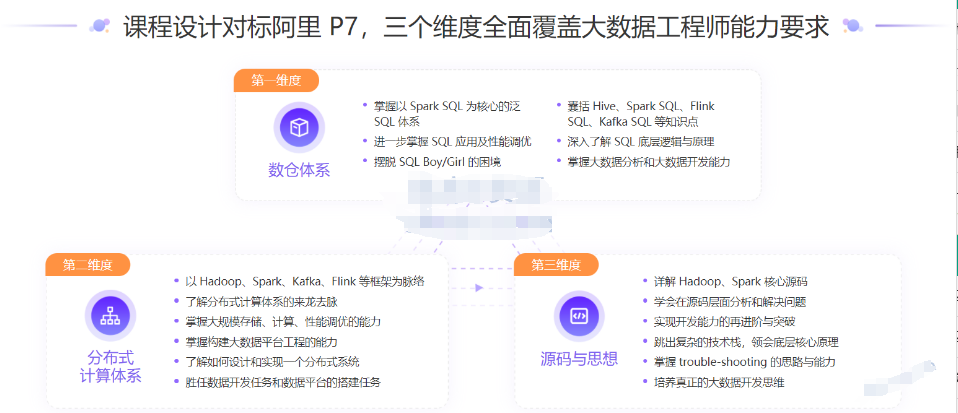Click the 分布式计算体系 heading text

click(x=110, y=366)
